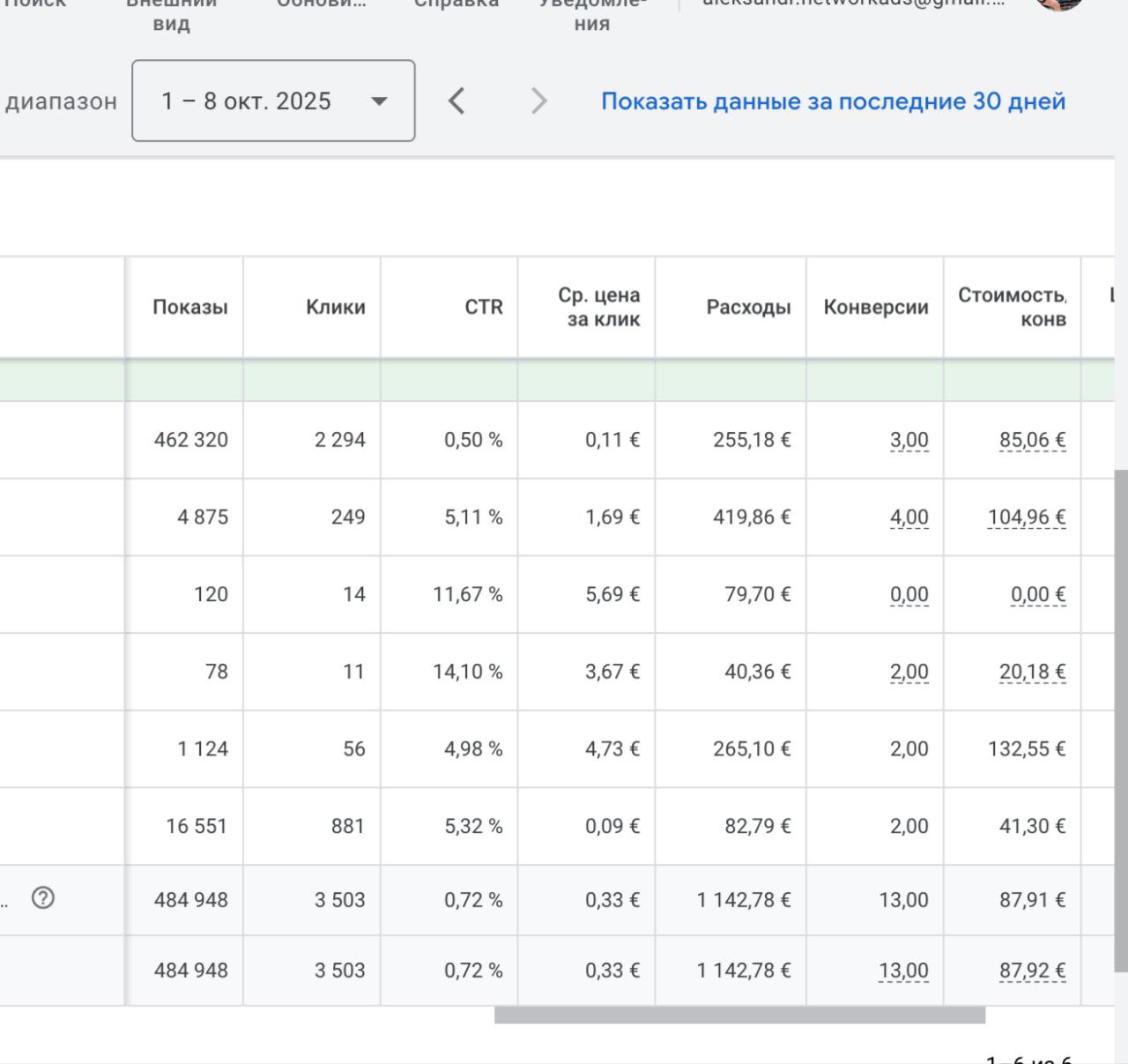Go to the previous date range with left arrow
1128x1064 pixels.
(456, 100)
